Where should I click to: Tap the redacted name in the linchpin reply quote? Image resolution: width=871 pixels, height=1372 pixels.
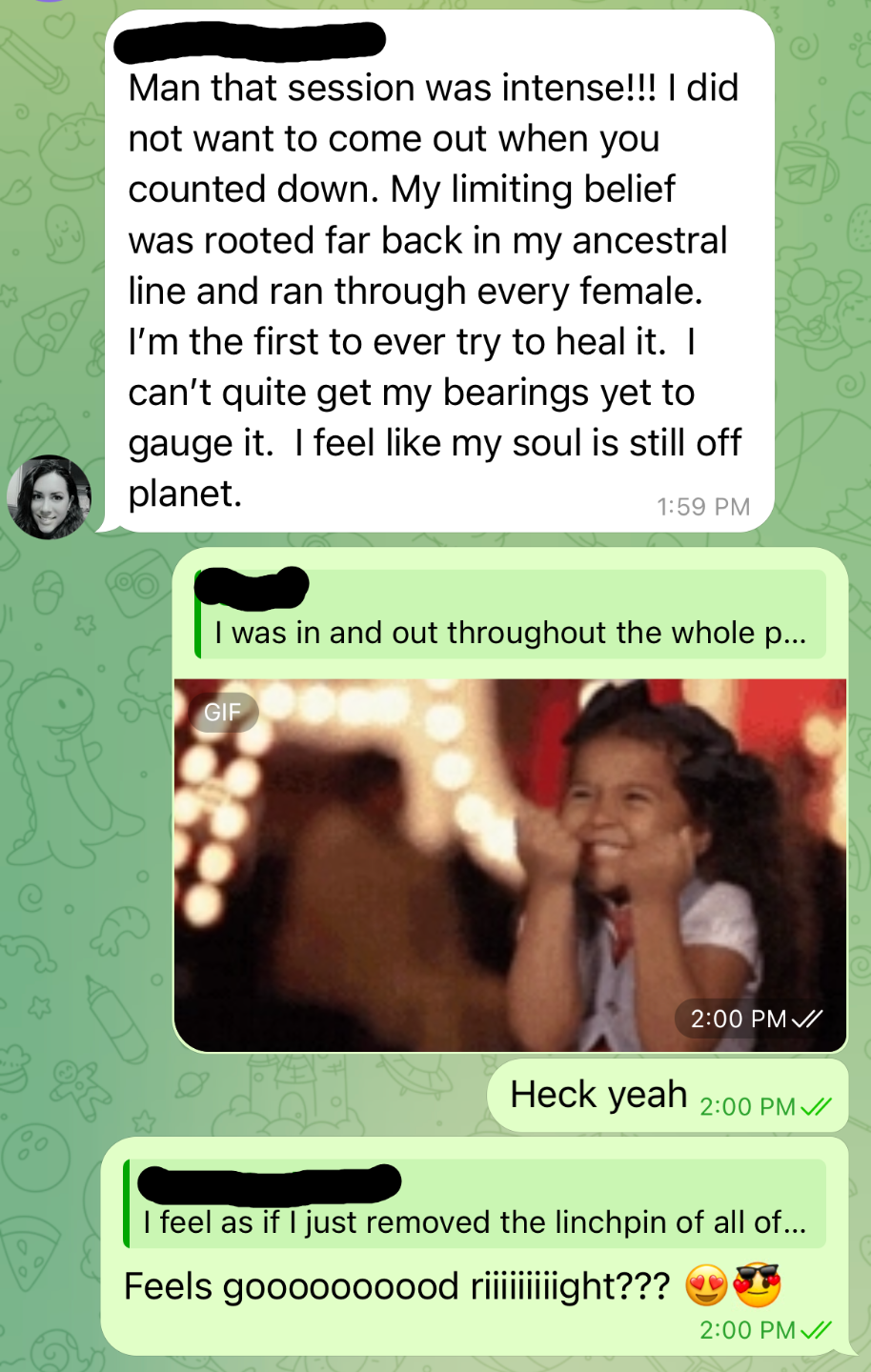270,1183
